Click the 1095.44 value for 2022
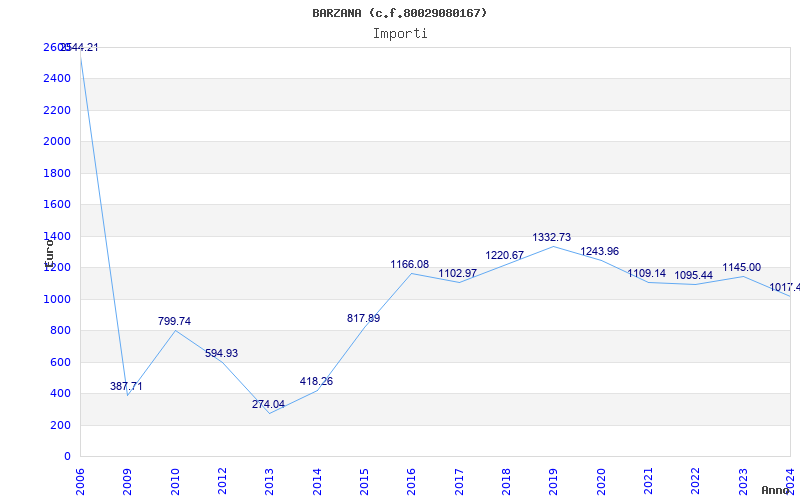Viewport: 800px width, 500px height. click(x=693, y=276)
